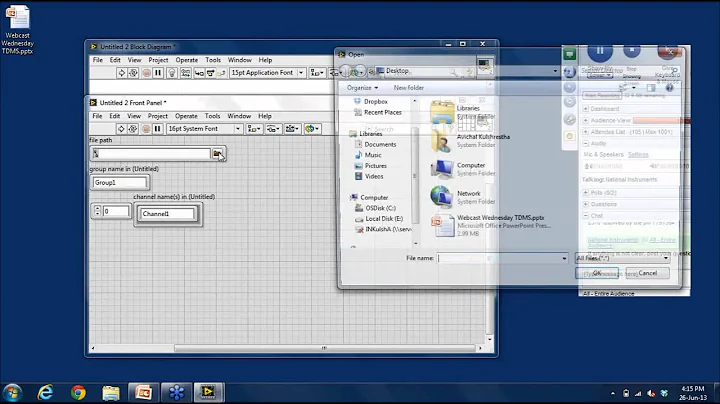Open View menu in Front Panel window

coord(134,116)
